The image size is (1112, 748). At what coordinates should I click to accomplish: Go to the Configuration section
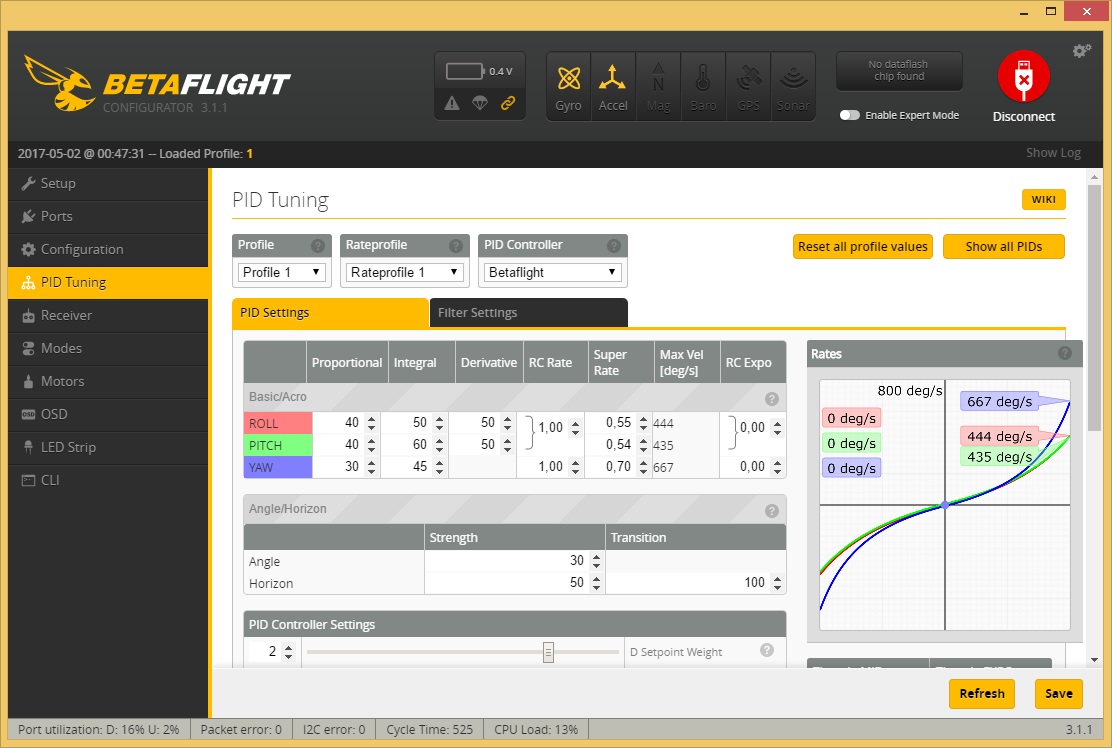click(109, 250)
